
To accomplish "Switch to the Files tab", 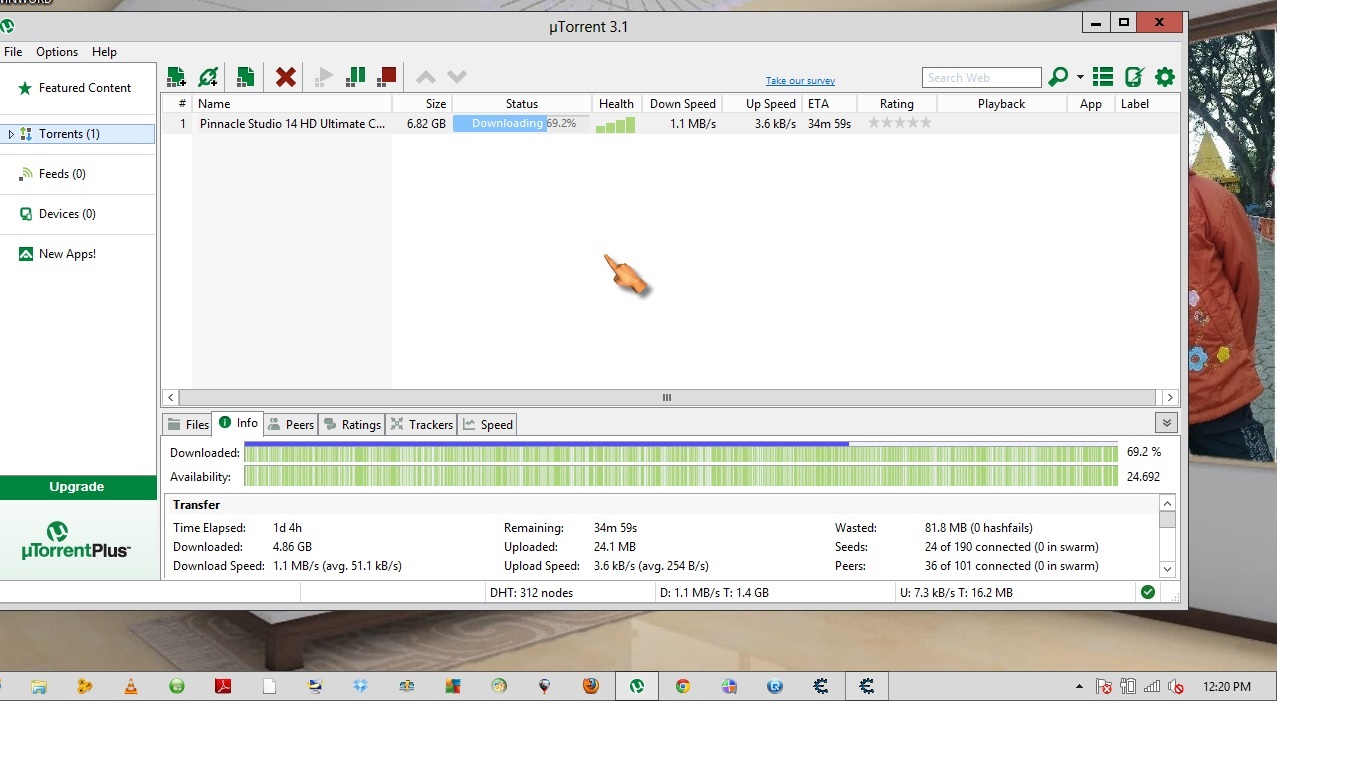I will tap(187, 425).
